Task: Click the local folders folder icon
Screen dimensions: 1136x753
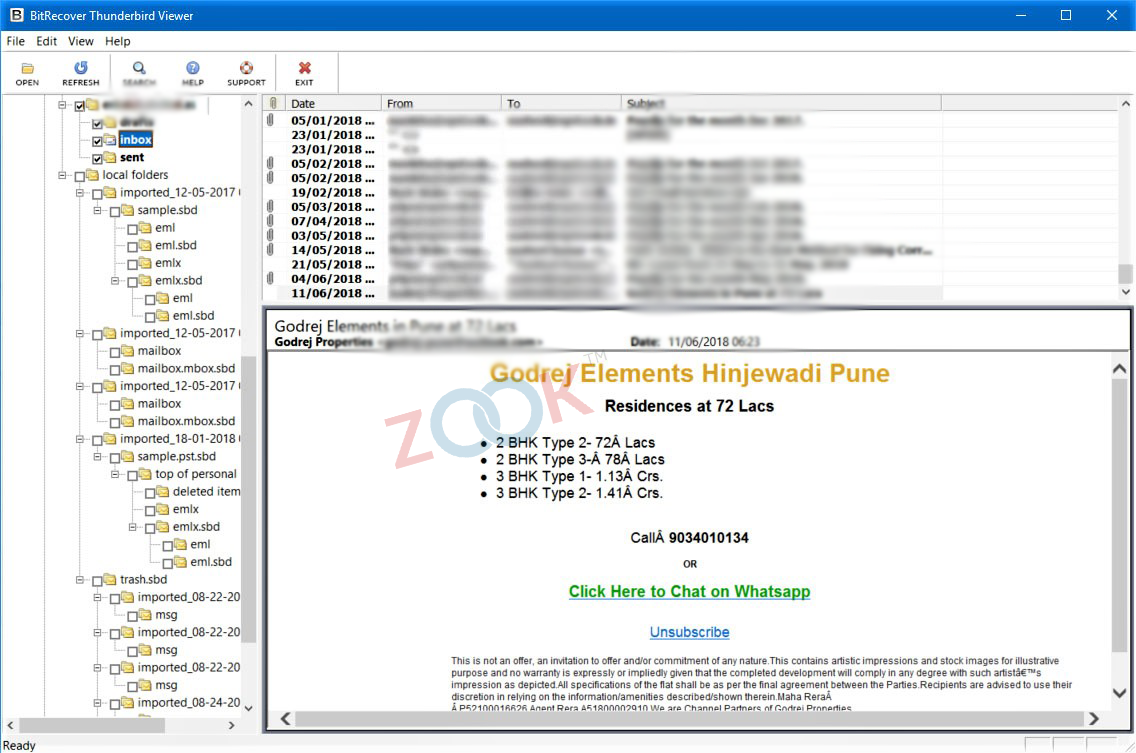Action: (x=92, y=175)
